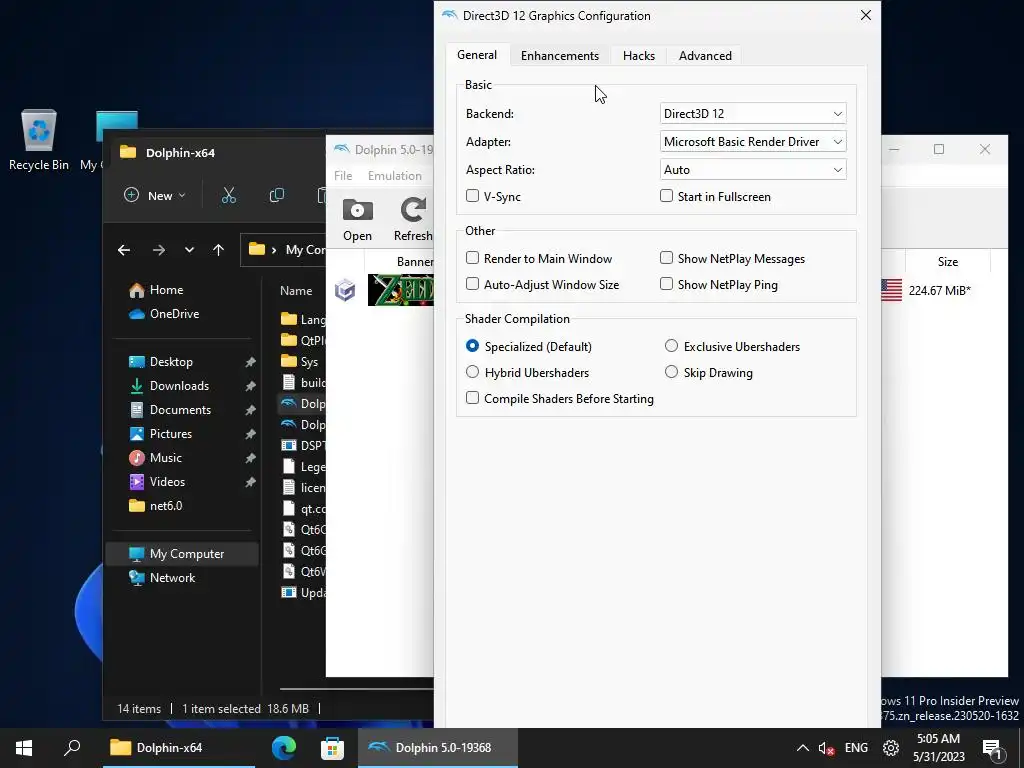The image size is (1024, 768).
Task: Select the Sys folder in file list
Action: click(x=300, y=362)
